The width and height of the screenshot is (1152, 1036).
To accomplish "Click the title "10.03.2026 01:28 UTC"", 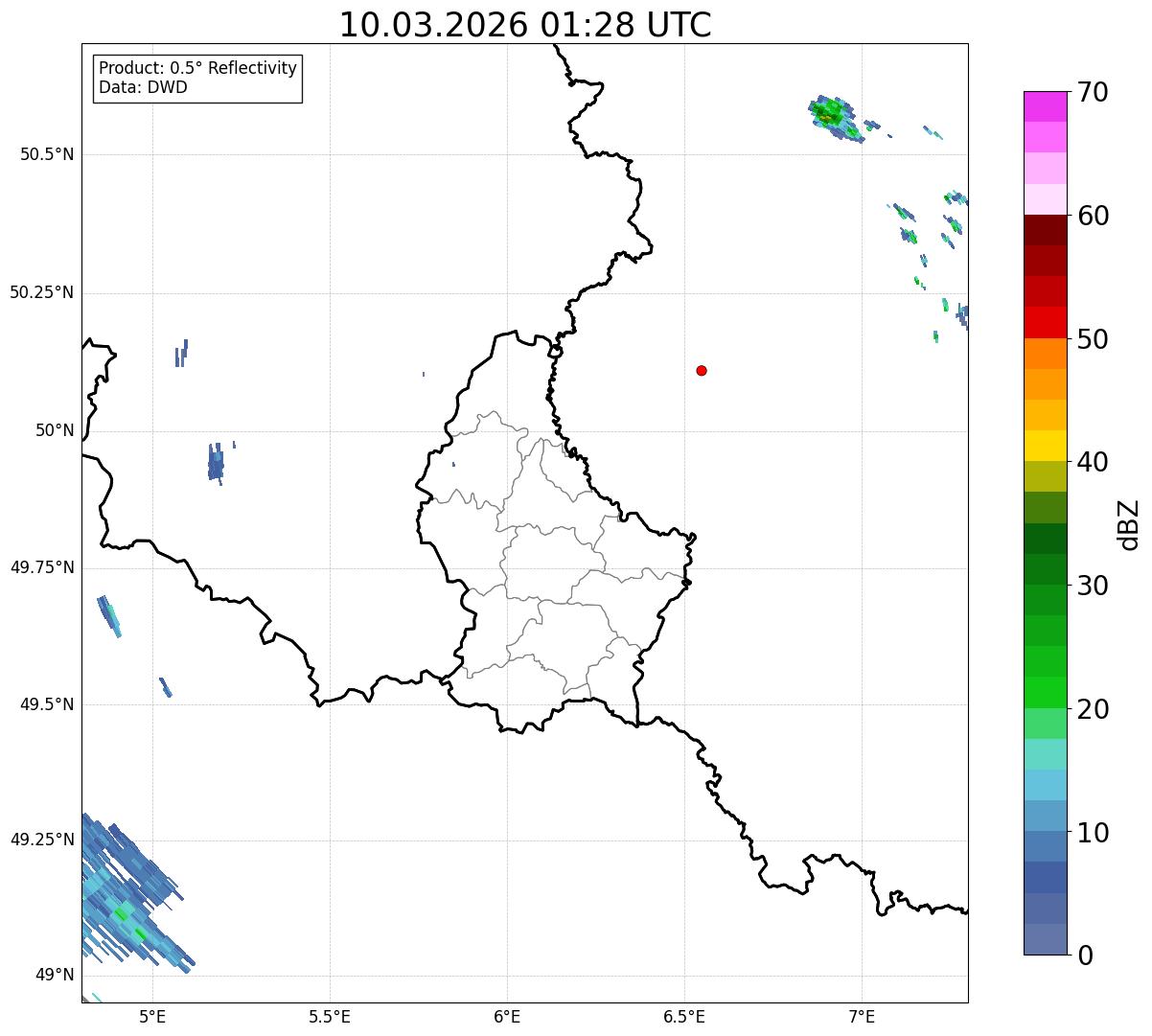I will [x=525, y=25].
